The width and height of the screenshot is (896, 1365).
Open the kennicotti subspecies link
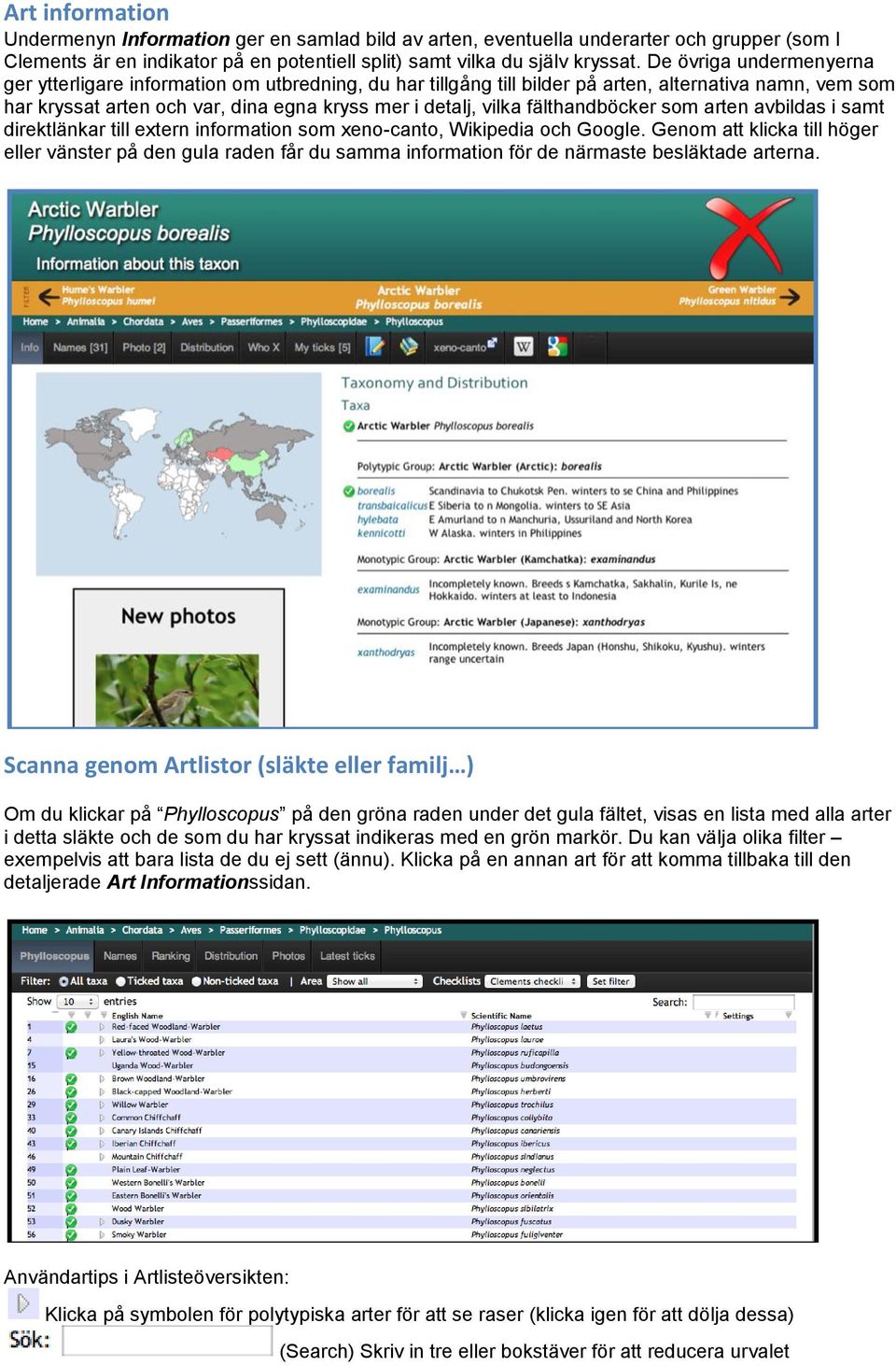click(x=381, y=533)
